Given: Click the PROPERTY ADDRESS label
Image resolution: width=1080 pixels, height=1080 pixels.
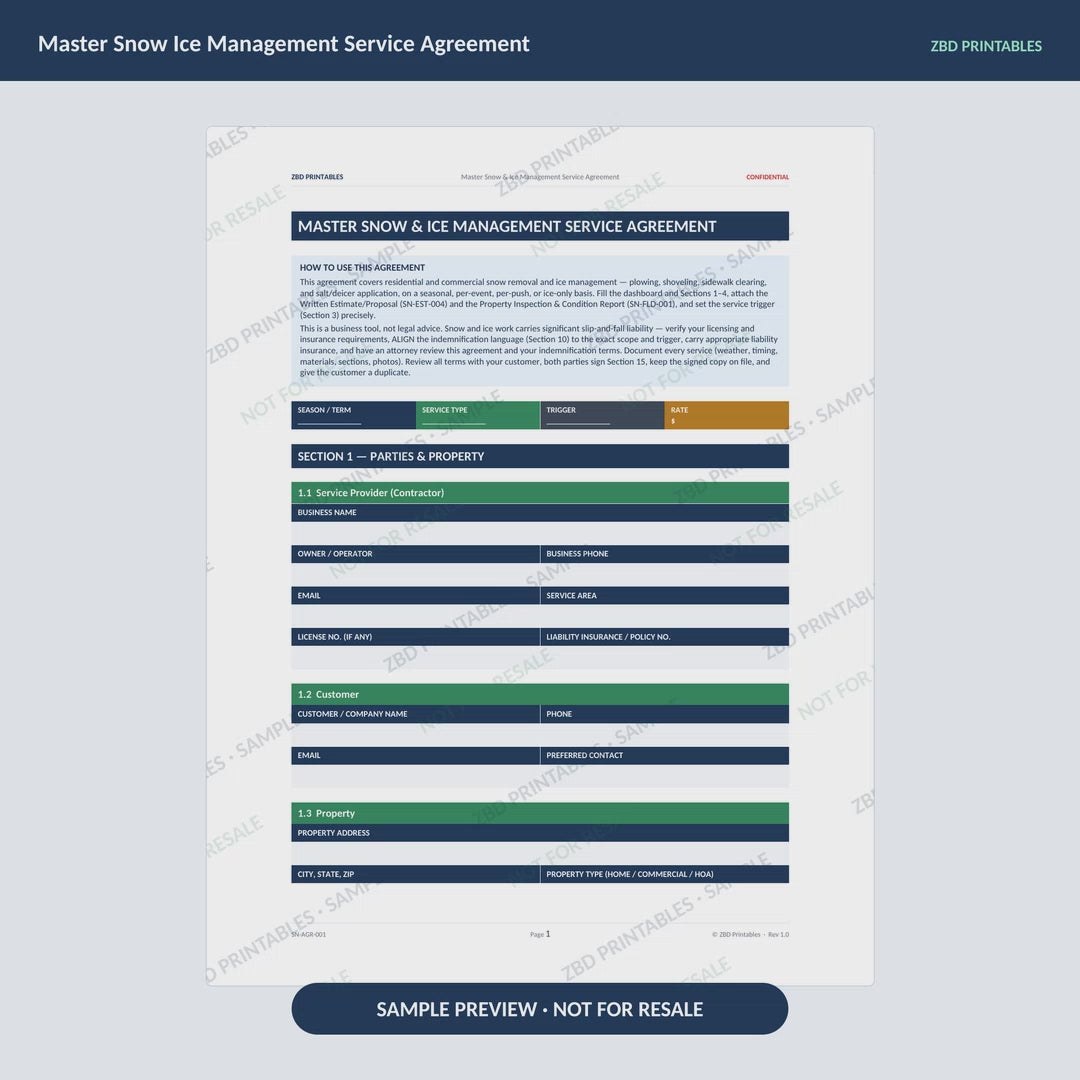Looking at the screenshot, I should [333, 833].
